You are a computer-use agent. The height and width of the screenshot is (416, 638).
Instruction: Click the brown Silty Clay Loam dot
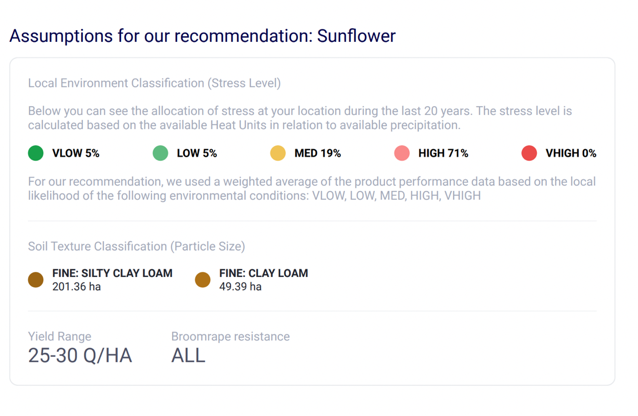tap(36, 280)
